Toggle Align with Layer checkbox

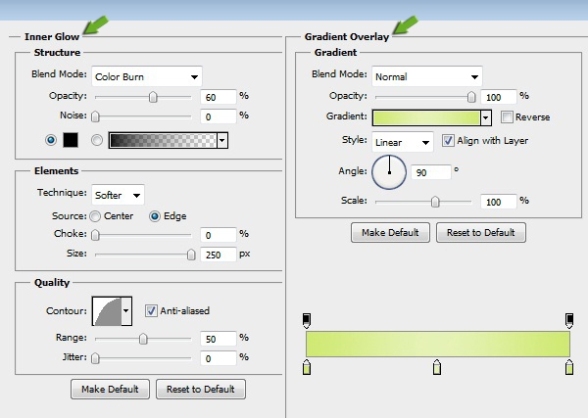(x=448, y=141)
